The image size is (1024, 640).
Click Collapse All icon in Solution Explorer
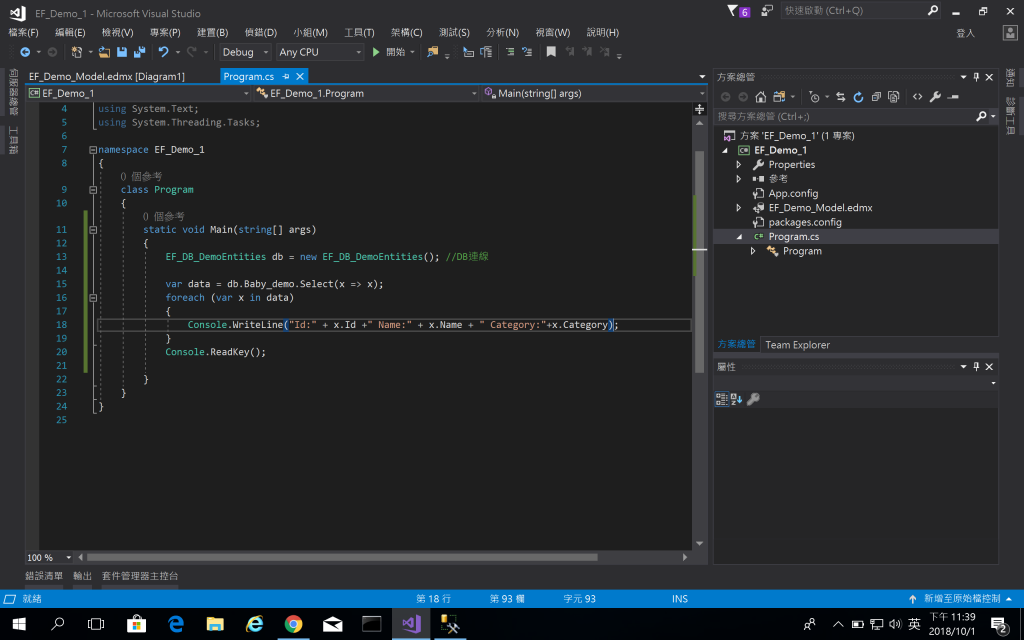tap(876, 97)
